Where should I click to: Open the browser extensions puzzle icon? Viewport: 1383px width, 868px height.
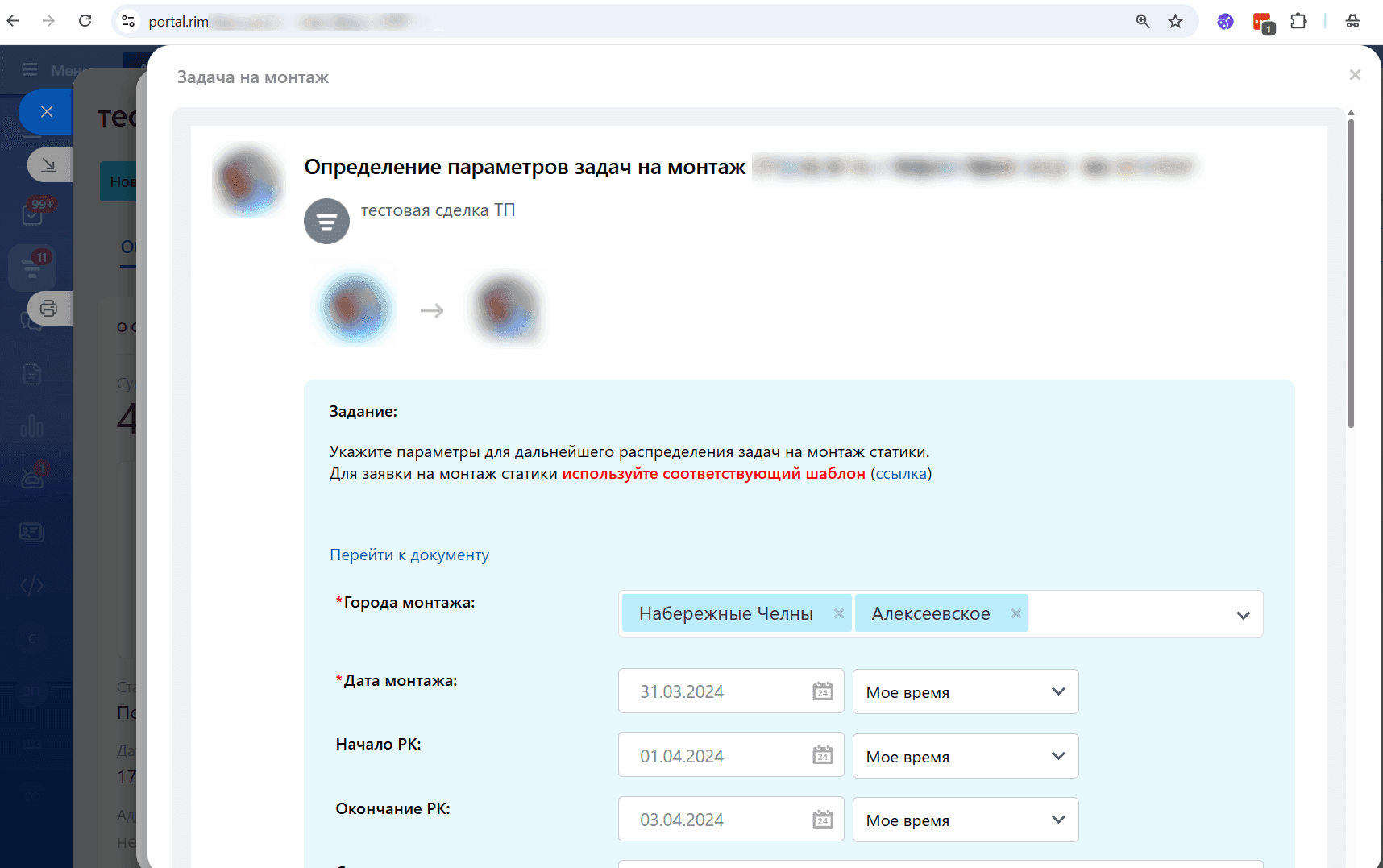[1298, 22]
